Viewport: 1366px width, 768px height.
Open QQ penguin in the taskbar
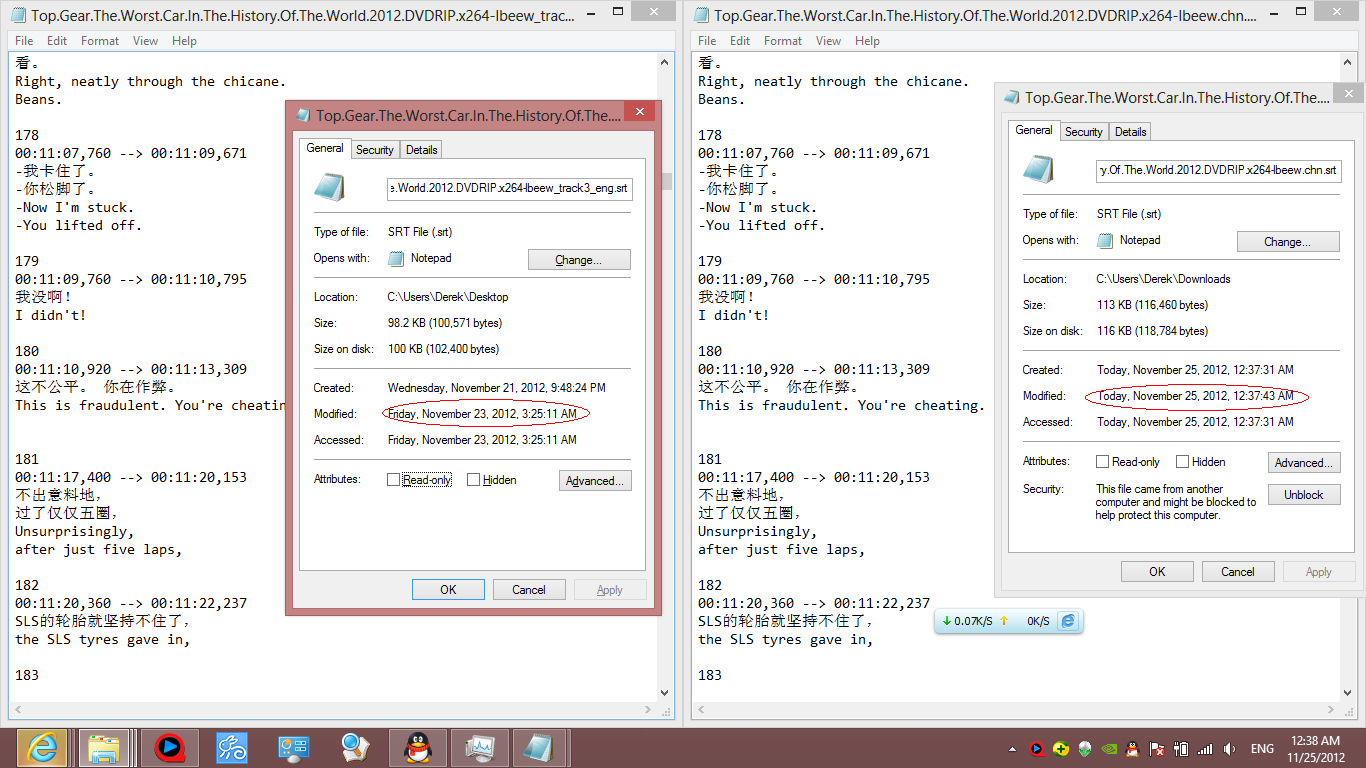click(x=417, y=747)
